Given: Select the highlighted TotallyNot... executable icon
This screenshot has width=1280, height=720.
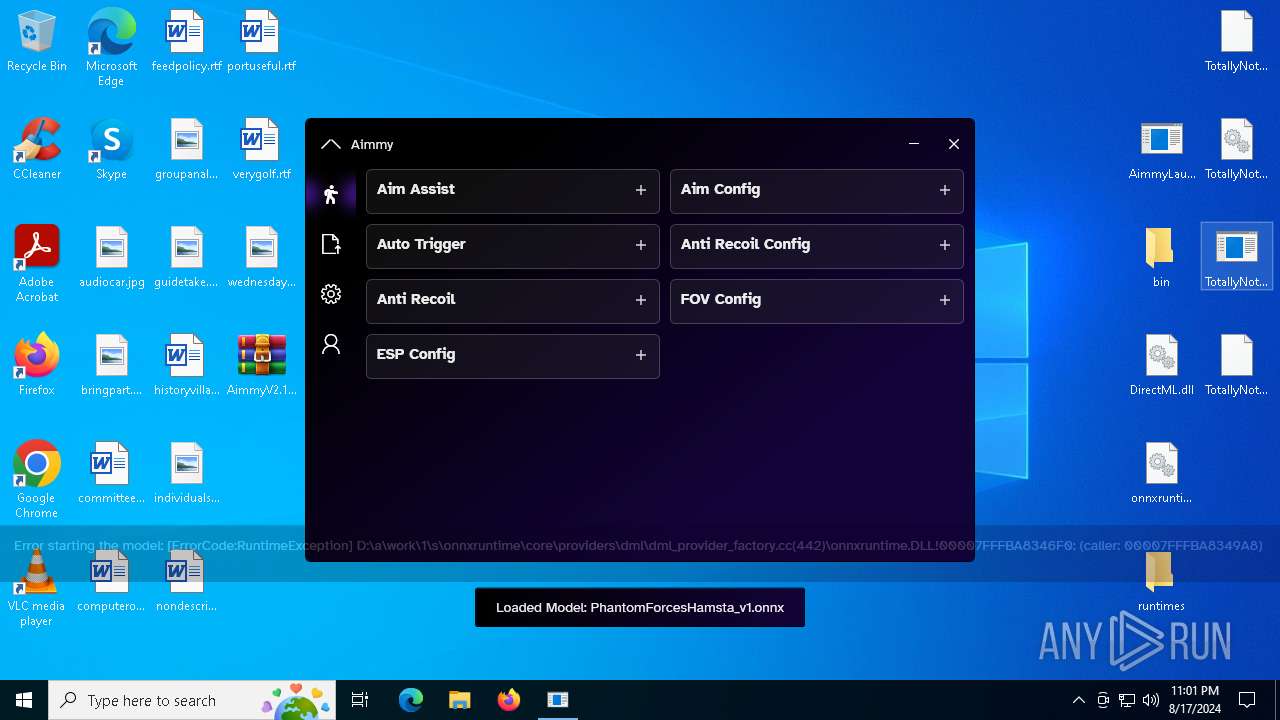Looking at the screenshot, I should click(x=1236, y=257).
